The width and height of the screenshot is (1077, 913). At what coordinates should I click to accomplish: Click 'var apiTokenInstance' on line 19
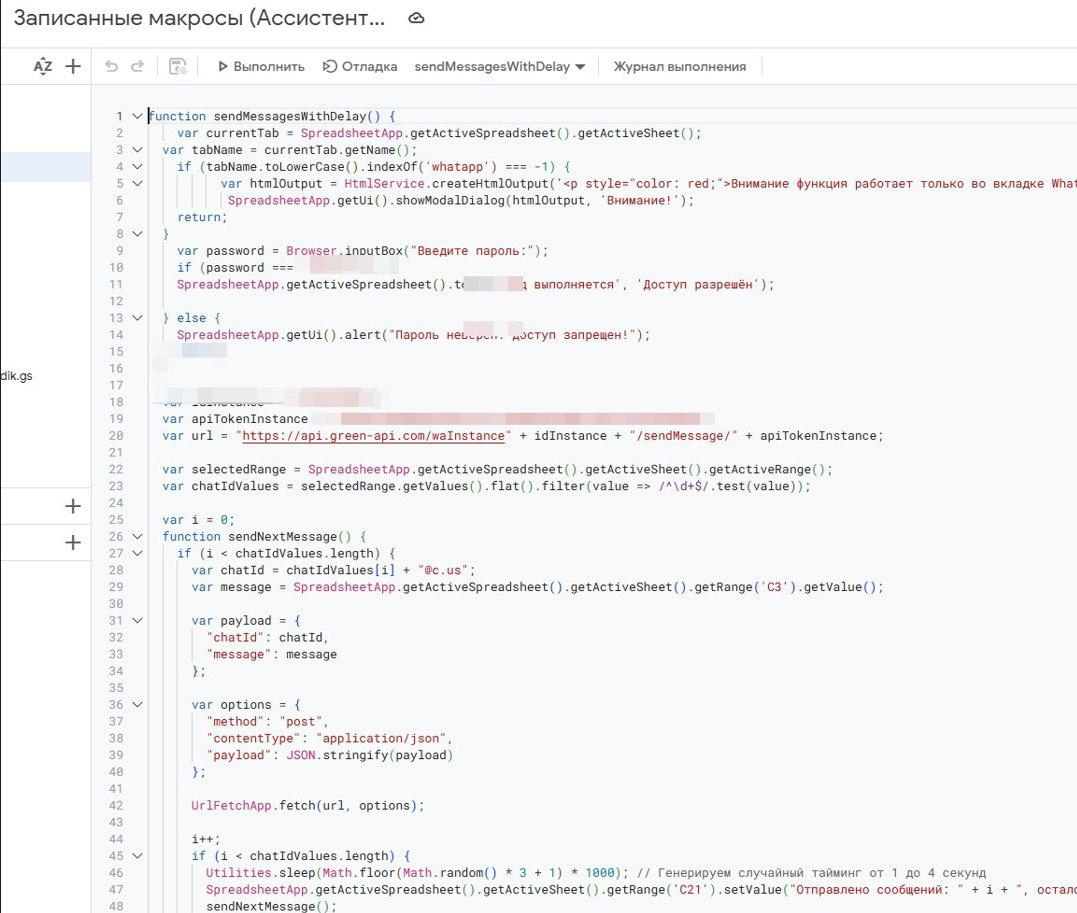point(235,419)
